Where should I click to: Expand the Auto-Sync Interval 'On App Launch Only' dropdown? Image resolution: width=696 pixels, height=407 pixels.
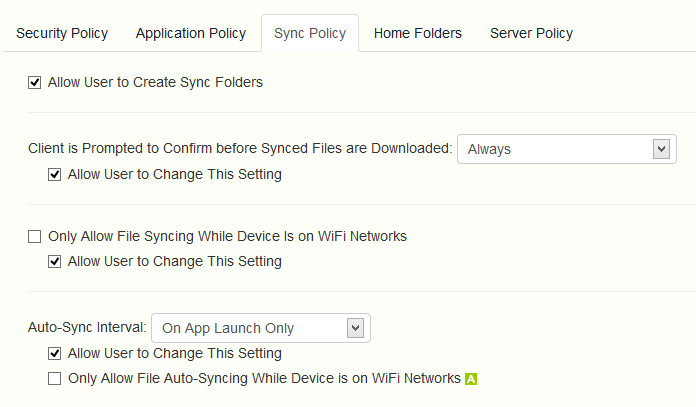(261, 327)
